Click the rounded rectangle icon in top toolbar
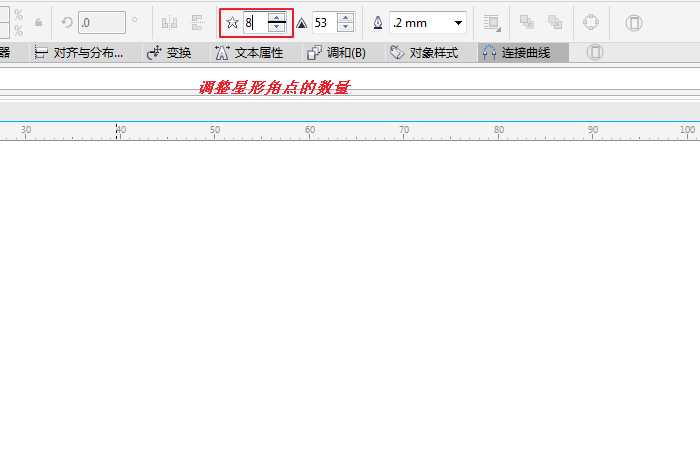Viewport: 700px width, 450px height. coord(634,22)
